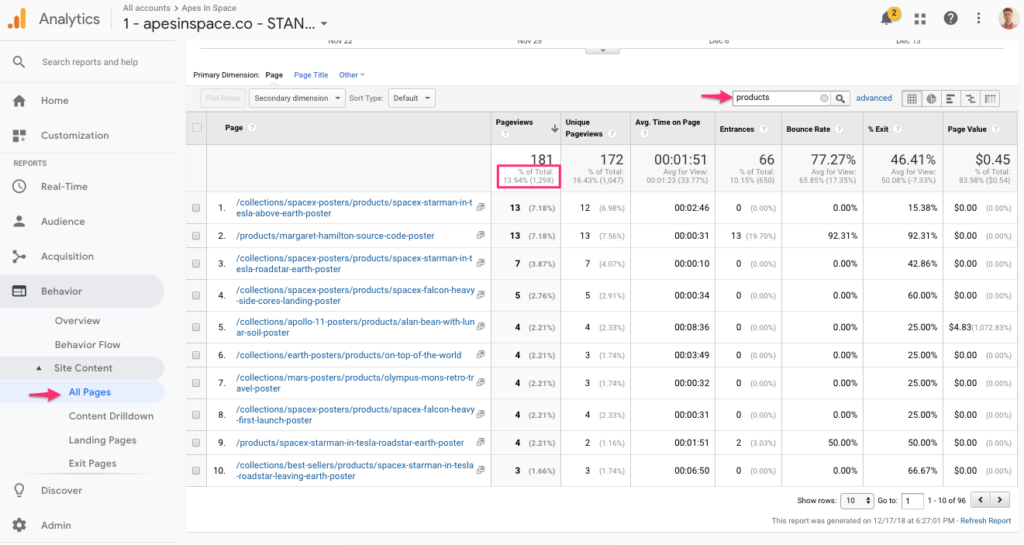Viewport: 1024px width, 545px height.
Task: Go to previous page of results
Action: [980, 500]
